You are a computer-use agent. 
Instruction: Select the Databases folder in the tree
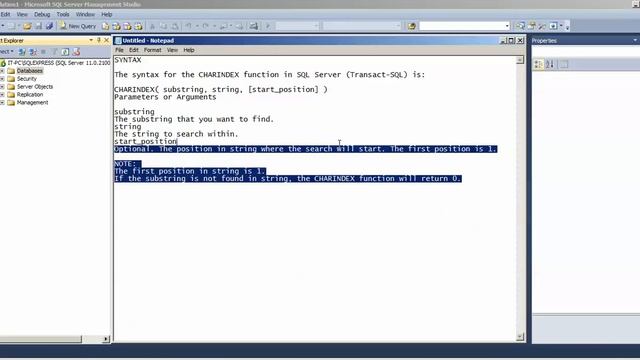click(29, 71)
